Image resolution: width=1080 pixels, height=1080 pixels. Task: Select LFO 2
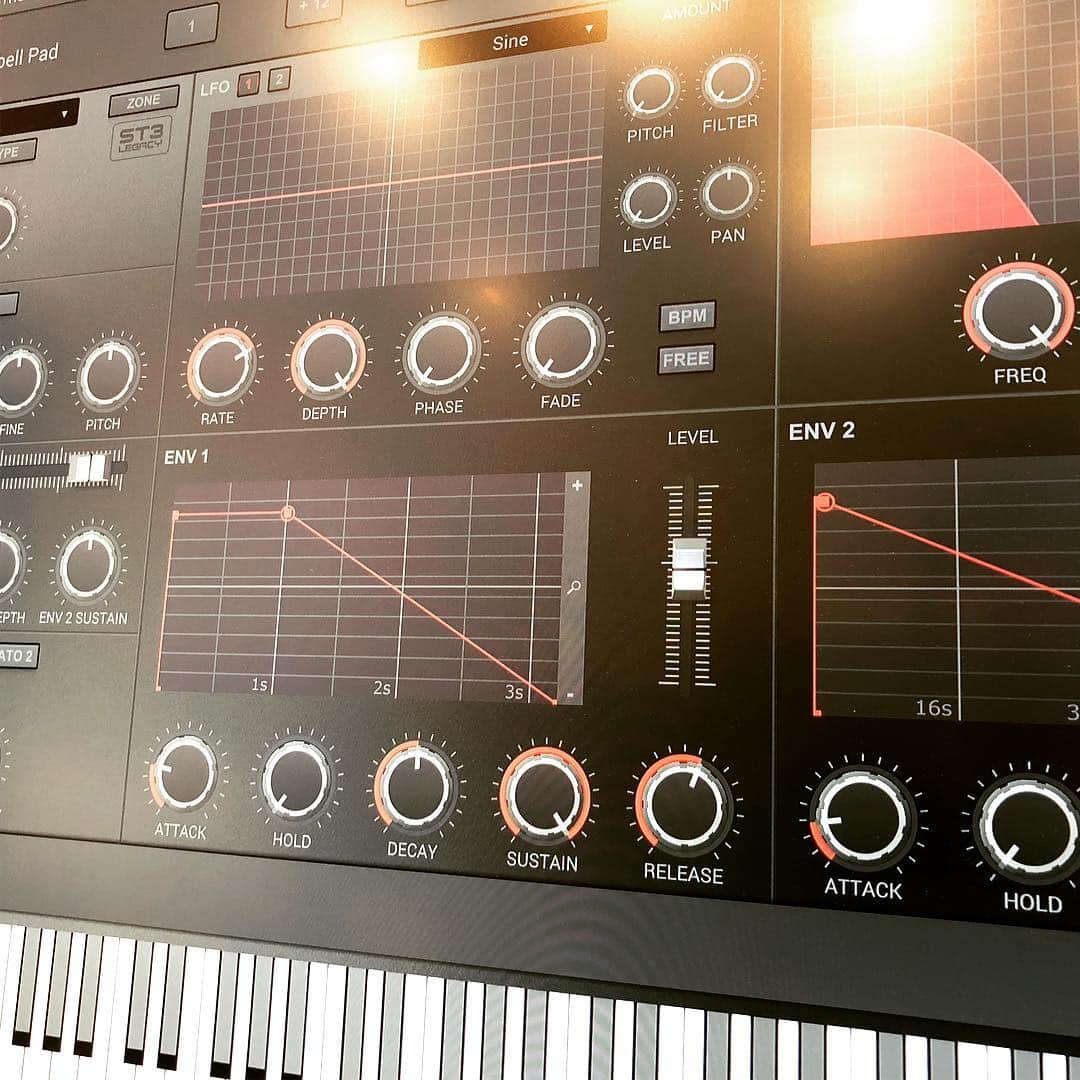click(279, 79)
